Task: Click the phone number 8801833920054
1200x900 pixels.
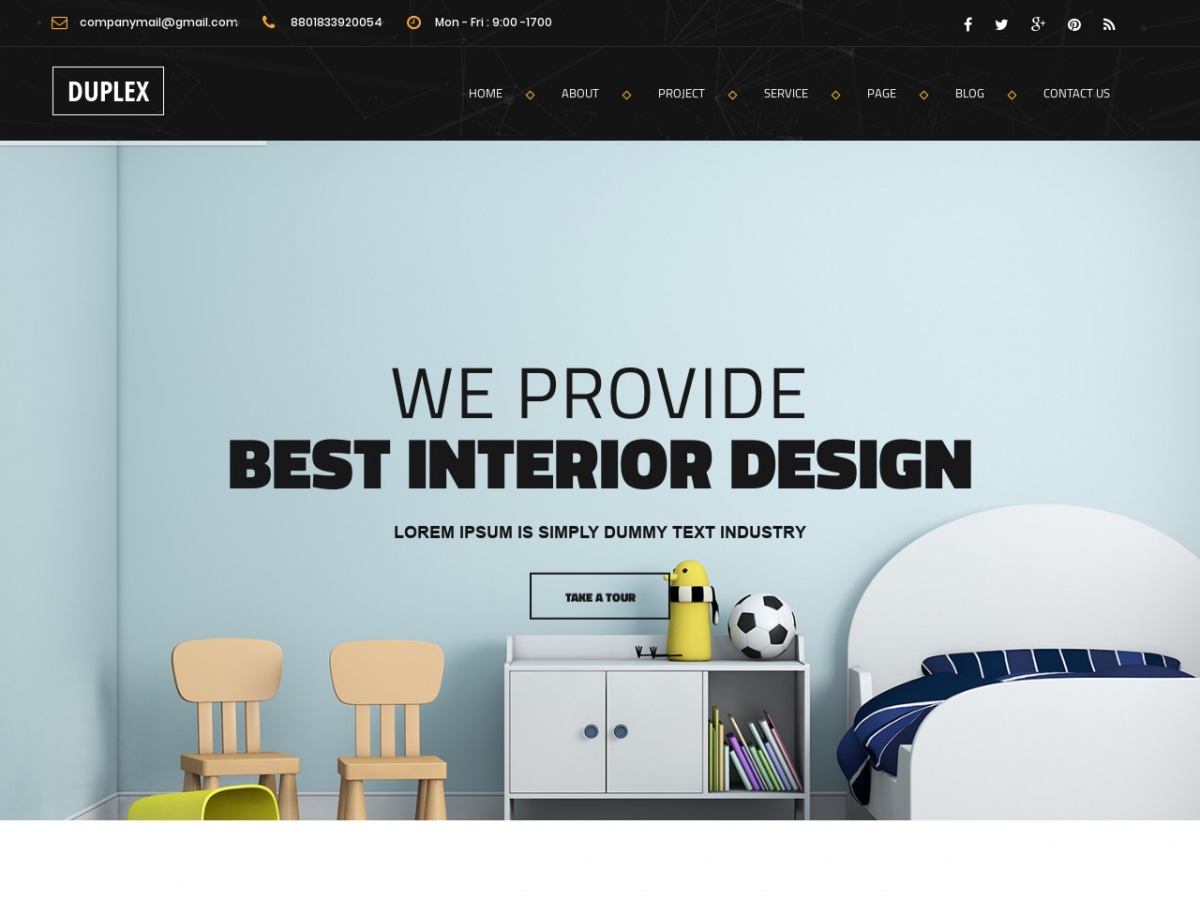Action: [336, 22]
